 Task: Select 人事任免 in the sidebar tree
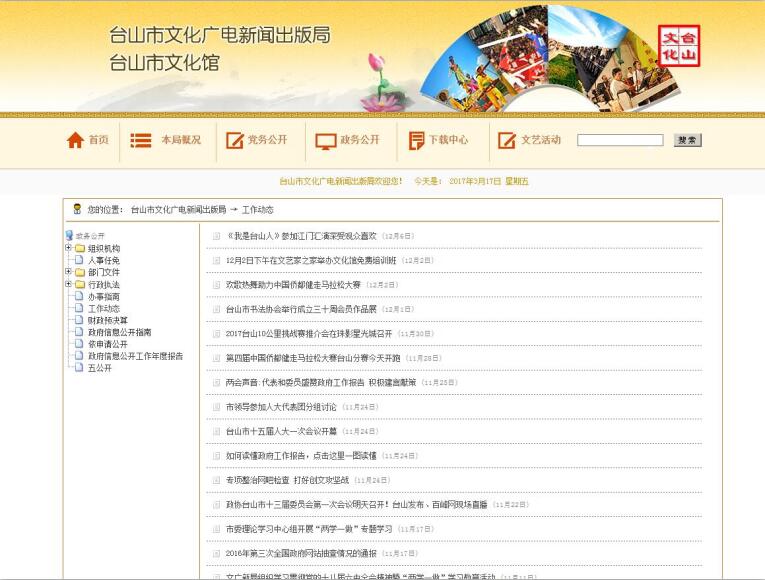[x=103, y=260]
